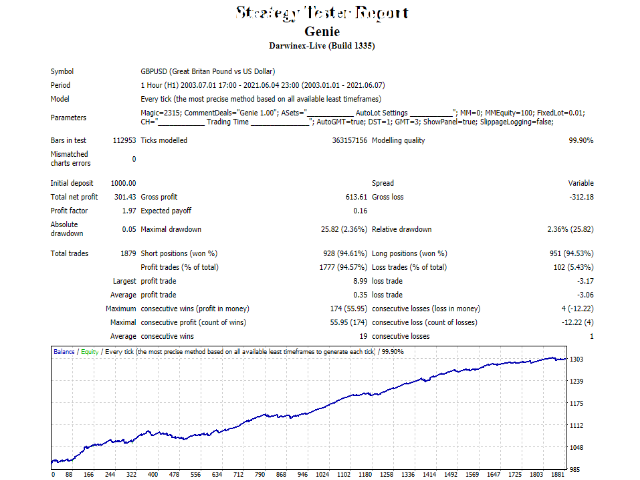640x480 pixels.
Task: Click the consecutive profit value '55.95 (174)'
Action: (x=349, y=323)
